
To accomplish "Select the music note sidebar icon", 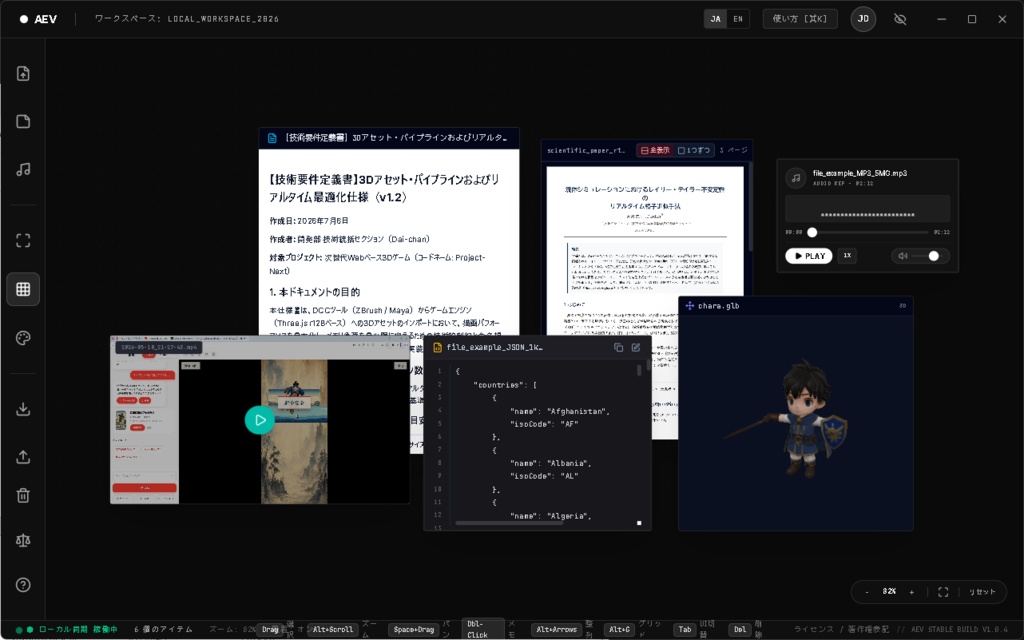I will pos(23,170).
